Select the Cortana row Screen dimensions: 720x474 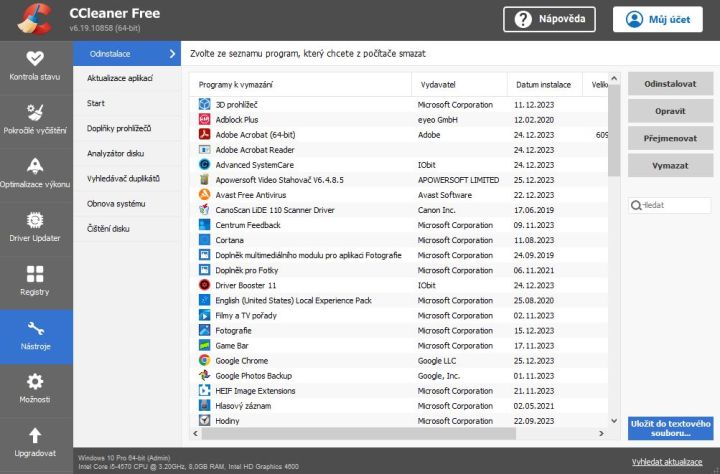click(399, 240)
